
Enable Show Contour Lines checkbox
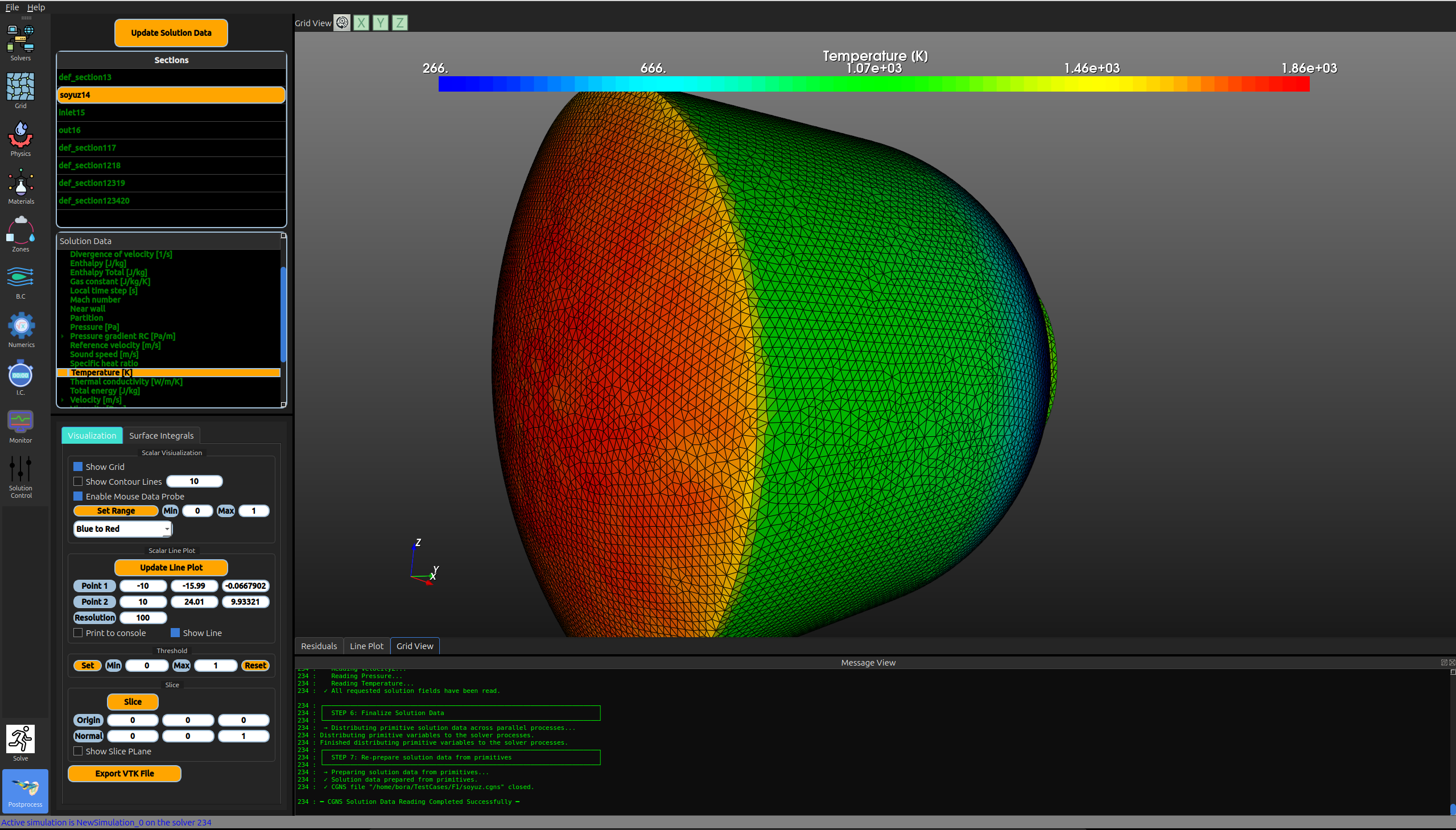point(78,482)
